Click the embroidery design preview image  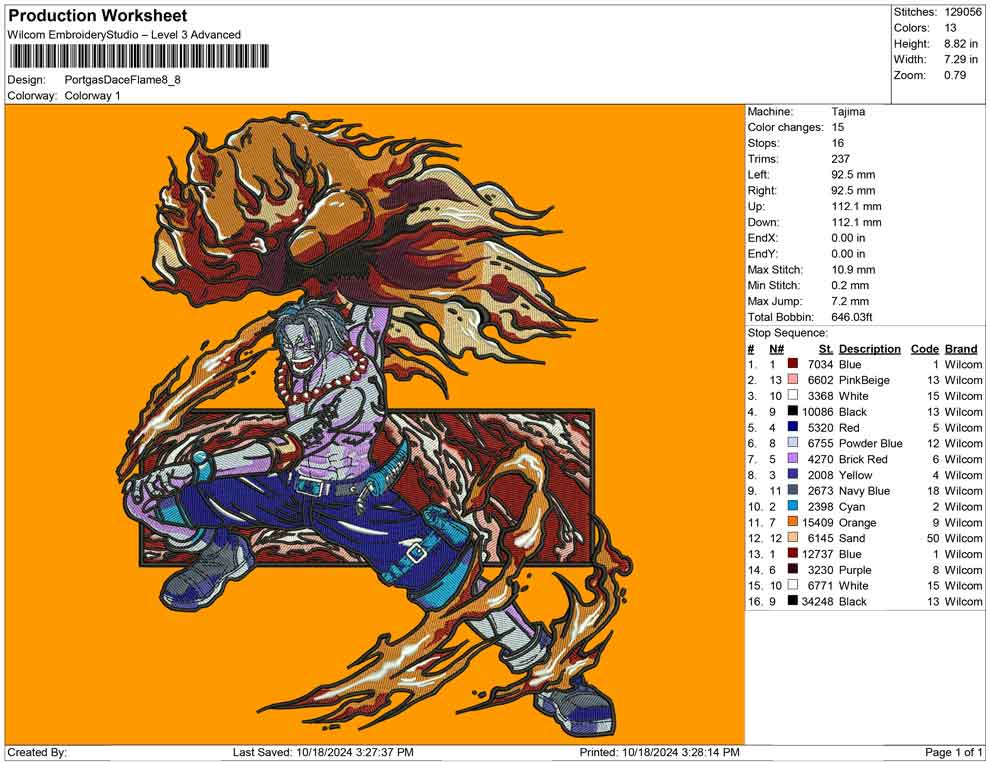point(374,424)
